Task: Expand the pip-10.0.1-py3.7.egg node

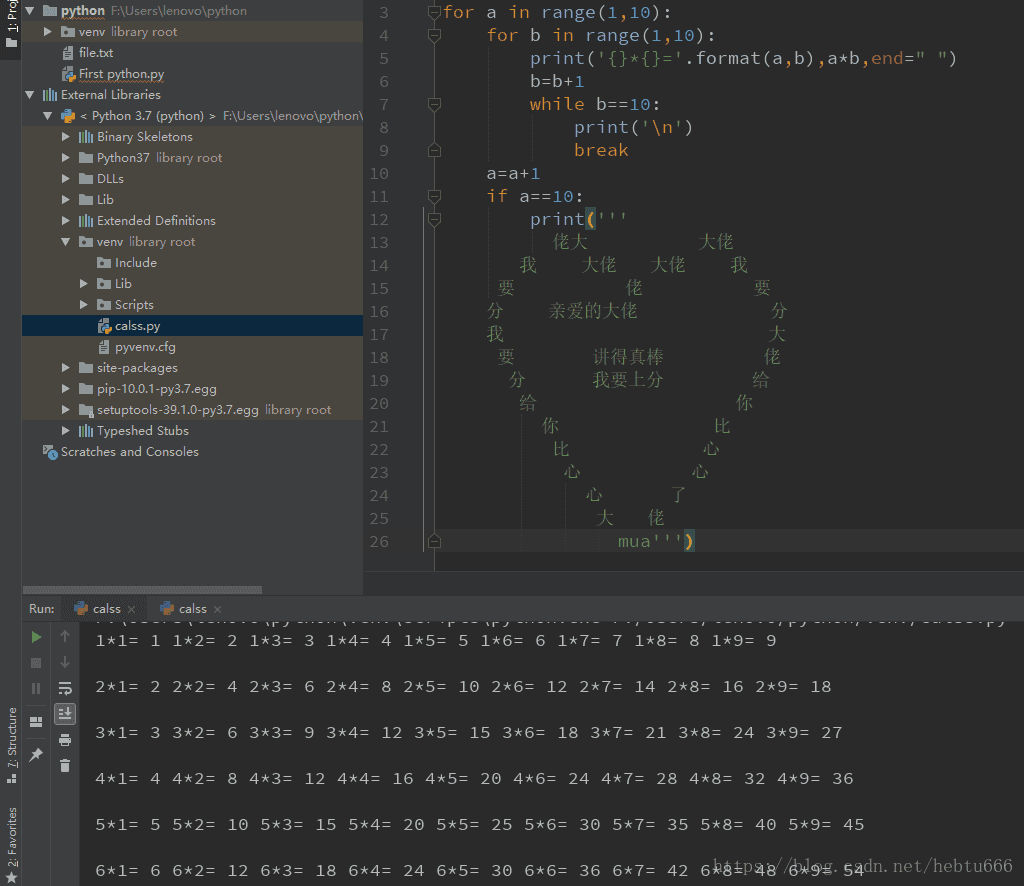Action: point(65,388)
